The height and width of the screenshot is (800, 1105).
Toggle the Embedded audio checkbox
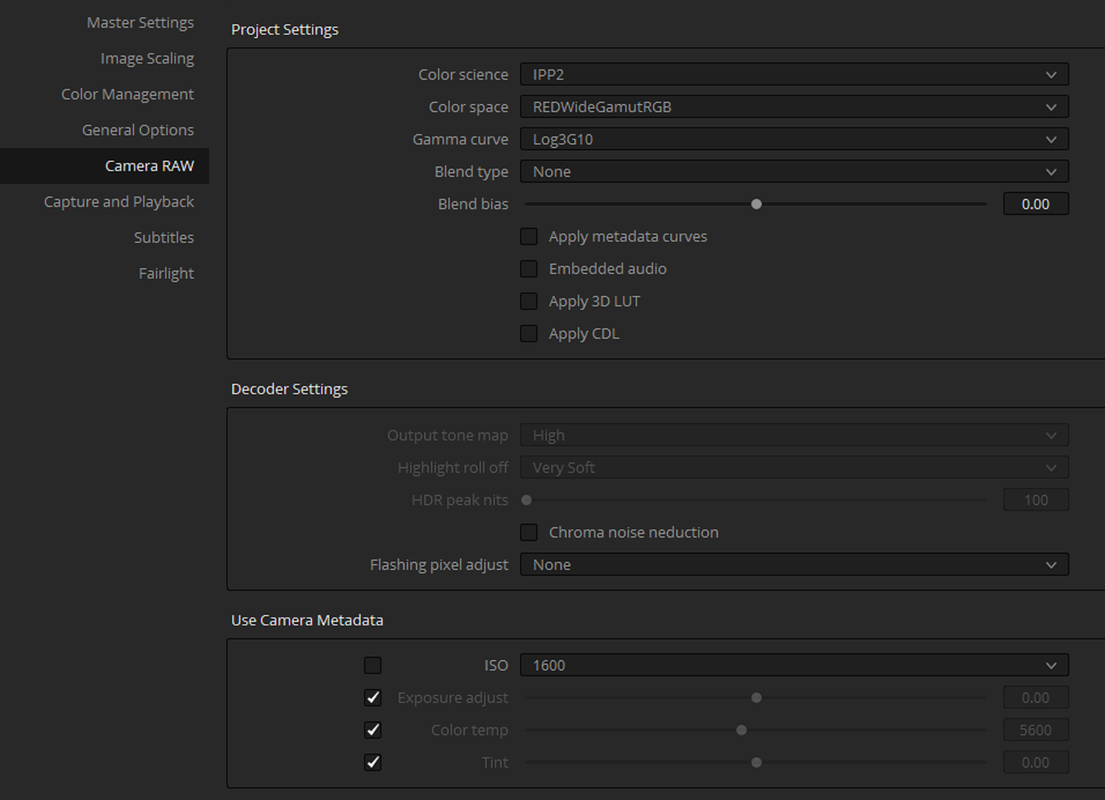pyautogui.click(x=529, y=269)
